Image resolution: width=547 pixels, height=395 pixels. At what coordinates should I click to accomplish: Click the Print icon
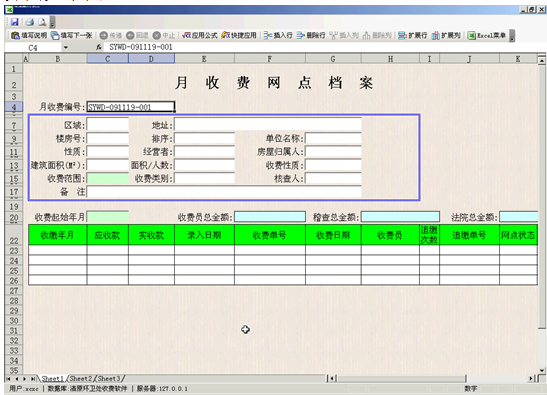pos(30,22)
